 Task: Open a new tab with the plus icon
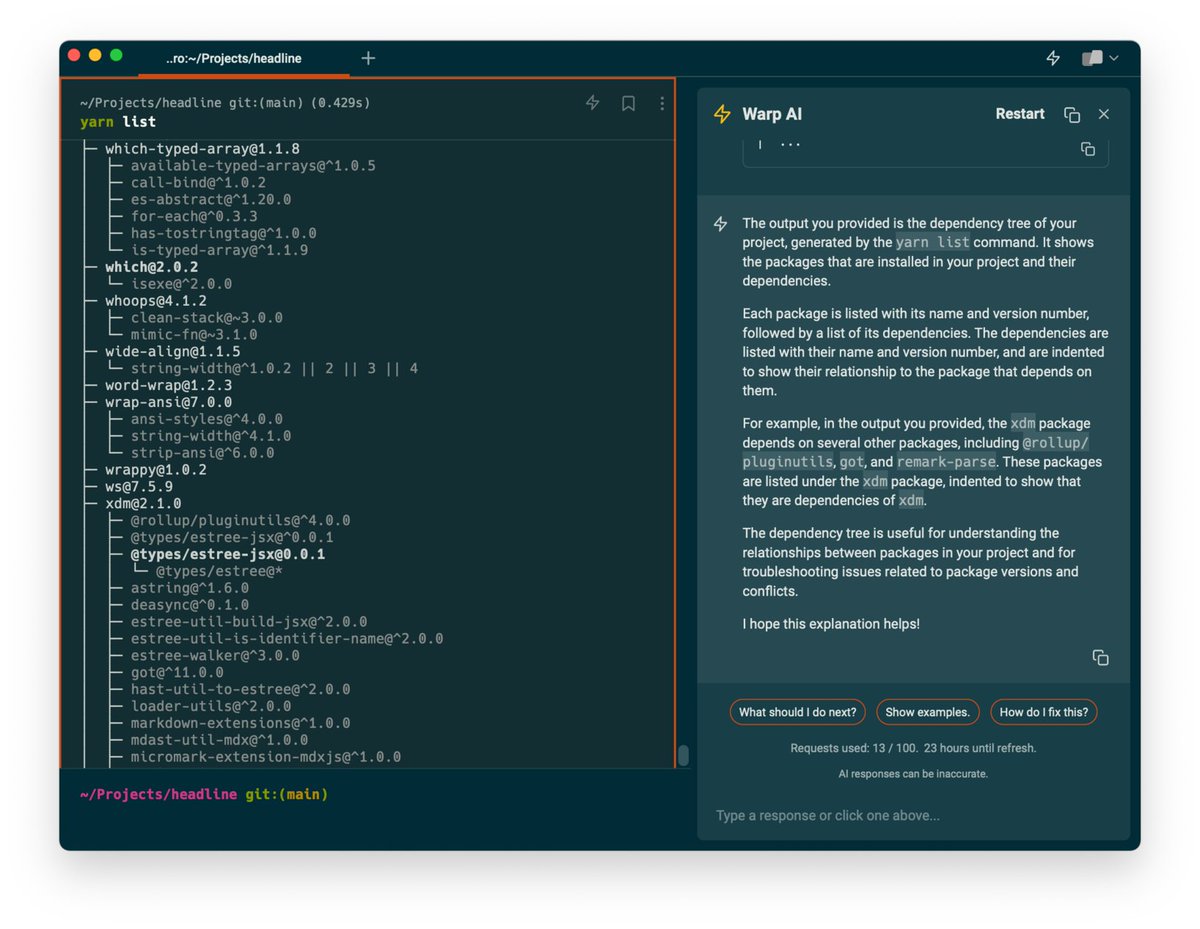(x=368, y=58)
